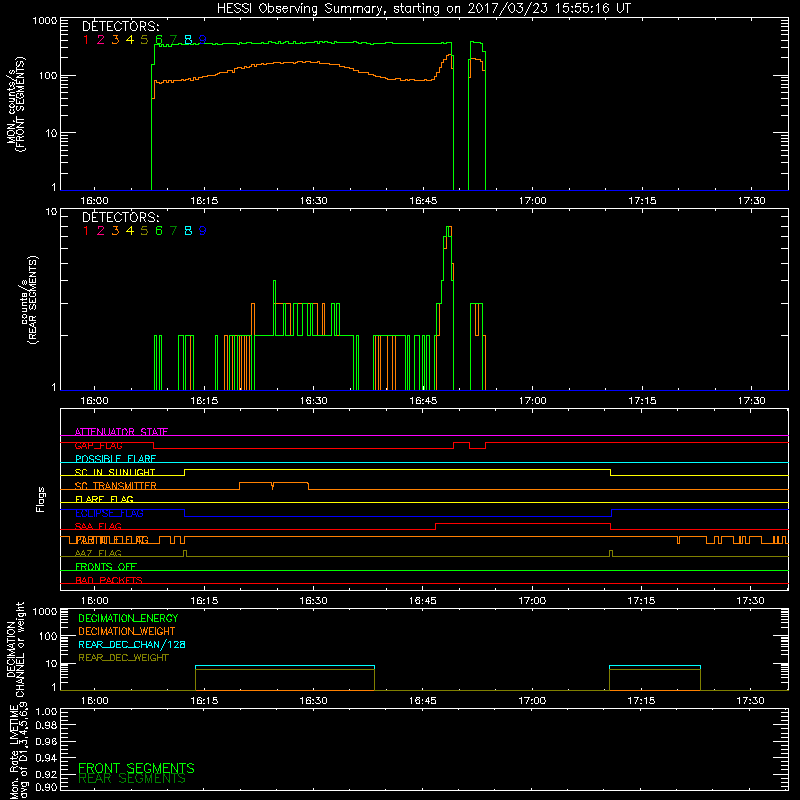Click the vertical 'Flags' axis title
This screenshot has width=800, height=800.
pos(41,499)
